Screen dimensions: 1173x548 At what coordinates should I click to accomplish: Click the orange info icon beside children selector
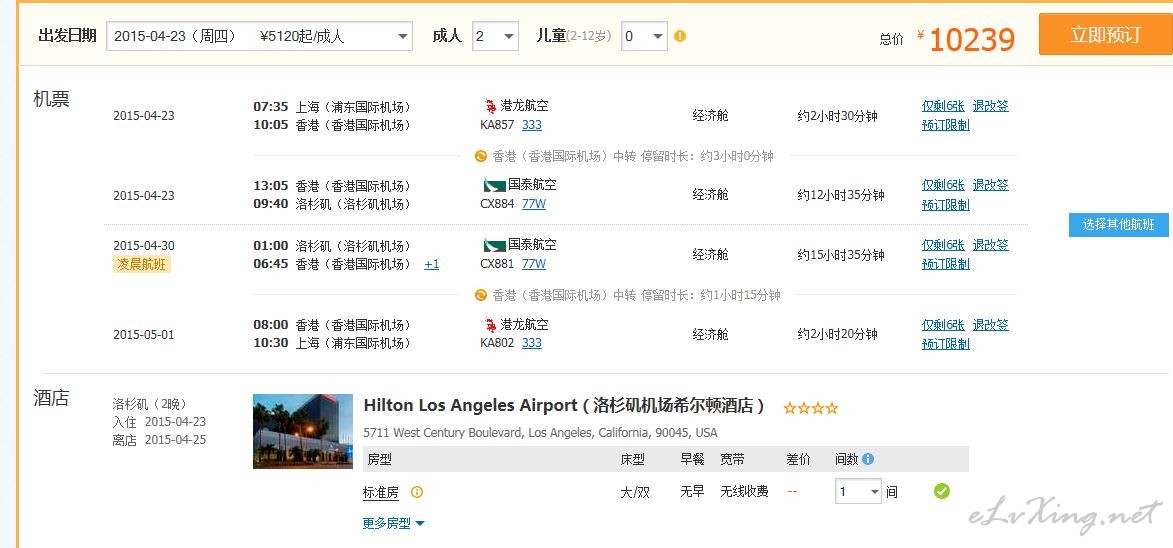(680, 36)
